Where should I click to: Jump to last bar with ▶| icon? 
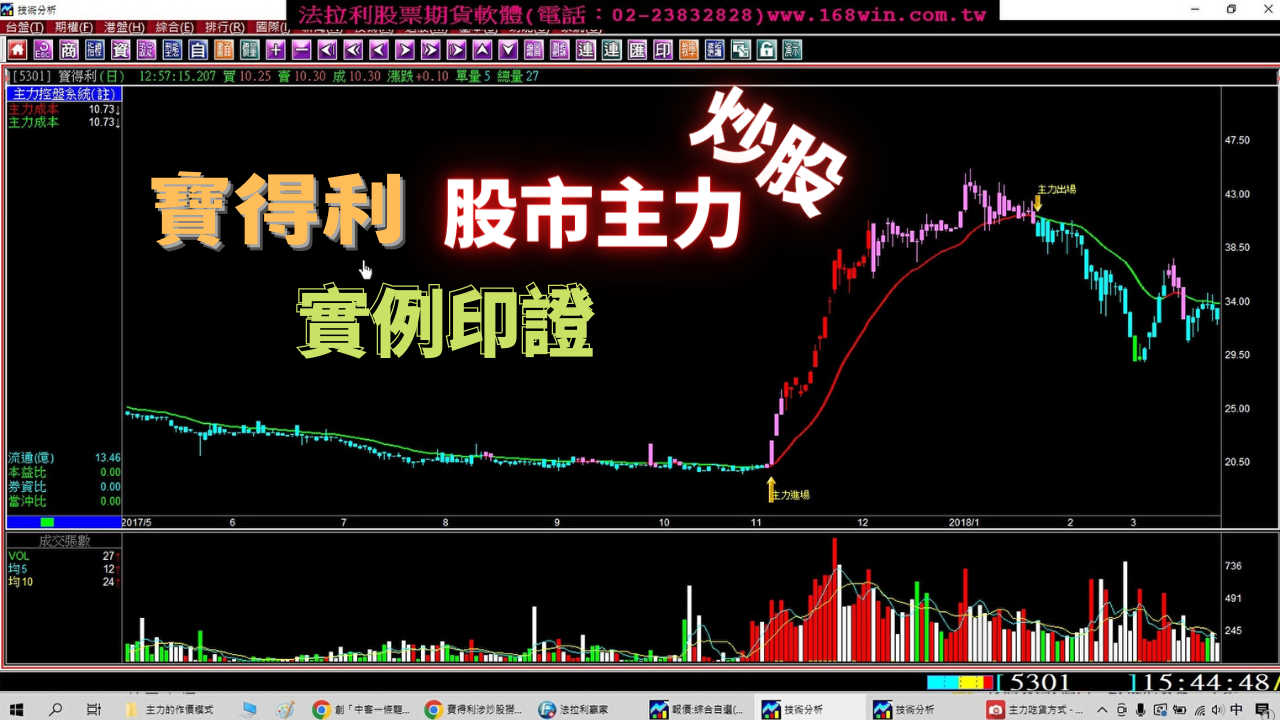pyautogui.click(x=456, y=50)
